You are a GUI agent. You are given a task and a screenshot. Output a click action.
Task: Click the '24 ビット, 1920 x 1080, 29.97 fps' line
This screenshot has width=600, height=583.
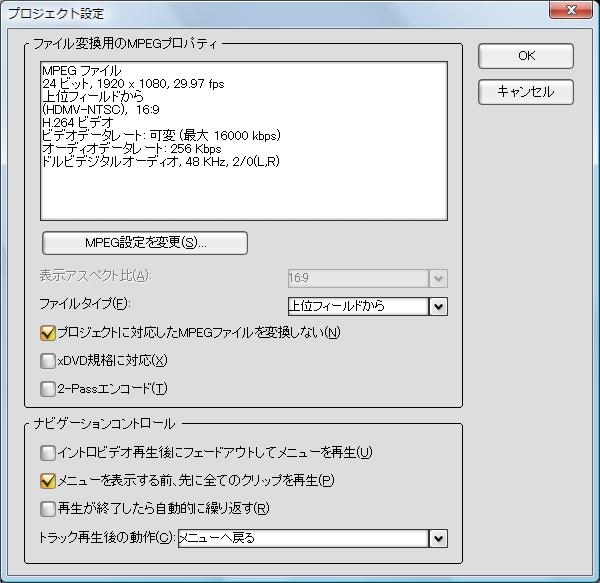click(x=133, y=84)
